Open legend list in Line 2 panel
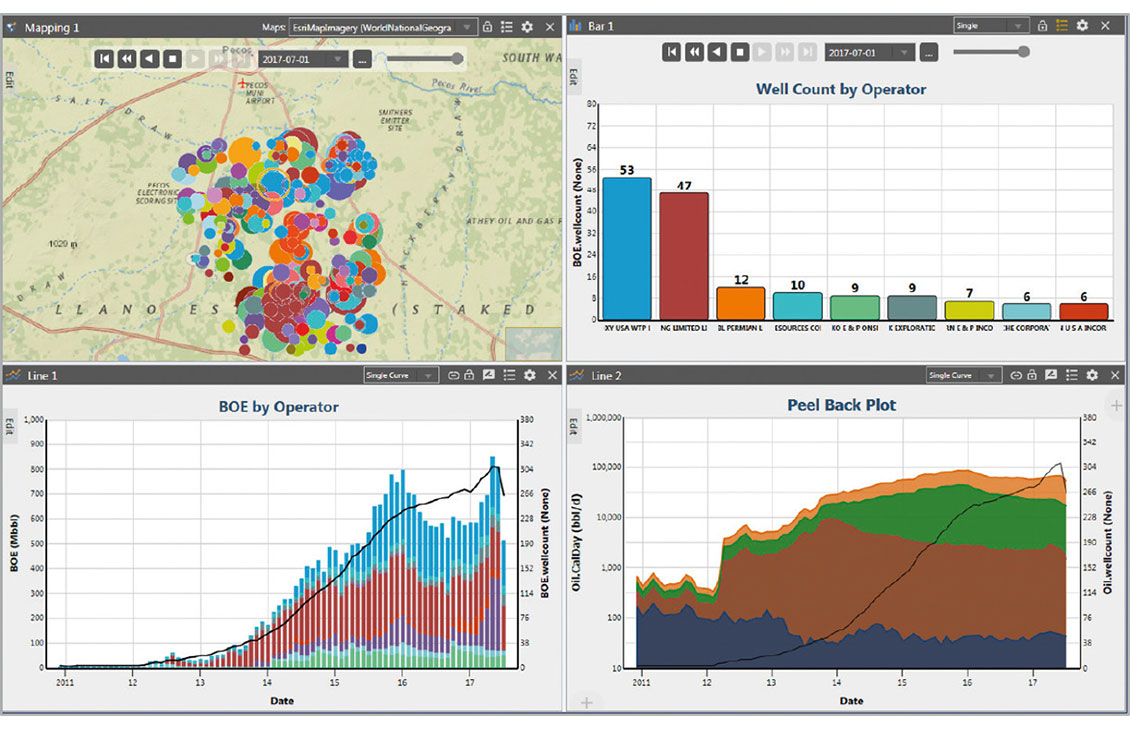The width and height of the screenshot is (1130, 730). coord(1072,375)
